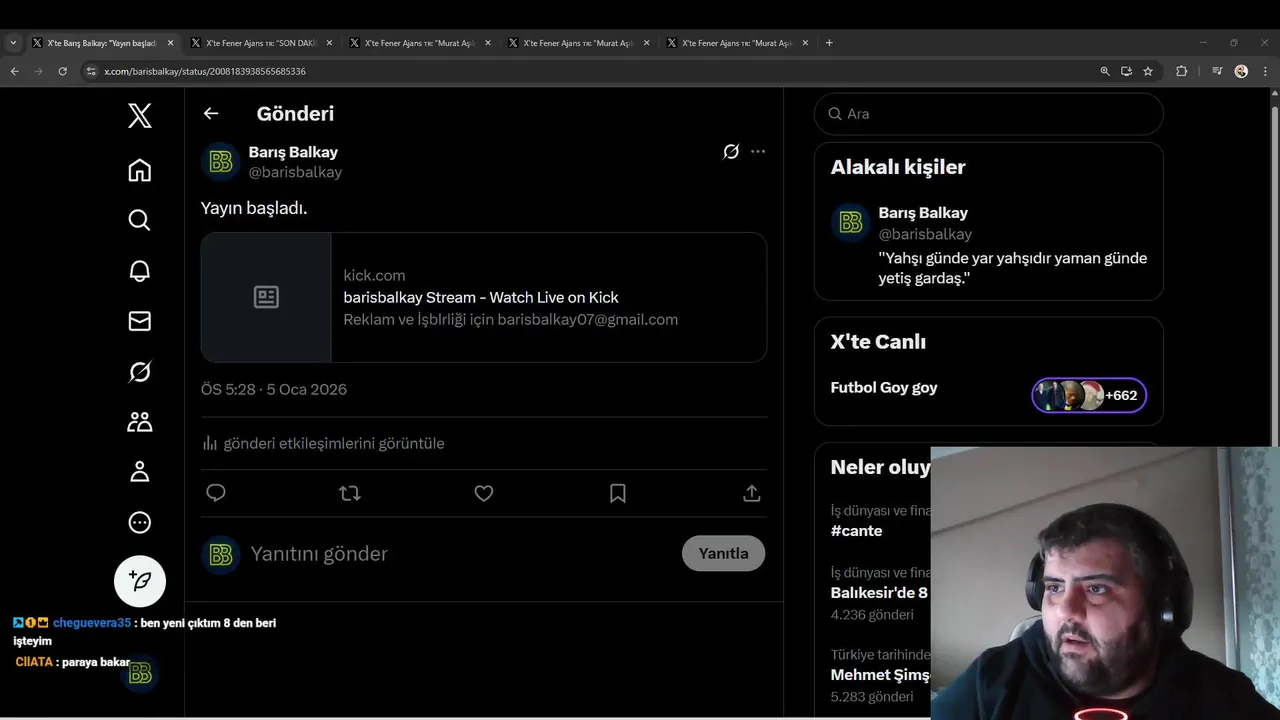Like the post with heart icon

(x=484, y=493)
